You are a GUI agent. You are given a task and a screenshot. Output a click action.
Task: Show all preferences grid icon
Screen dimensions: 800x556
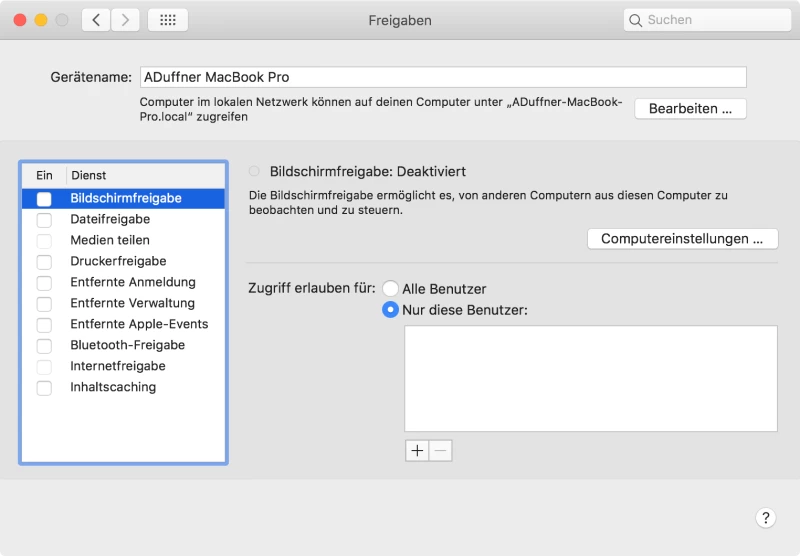tap(168, 20)
